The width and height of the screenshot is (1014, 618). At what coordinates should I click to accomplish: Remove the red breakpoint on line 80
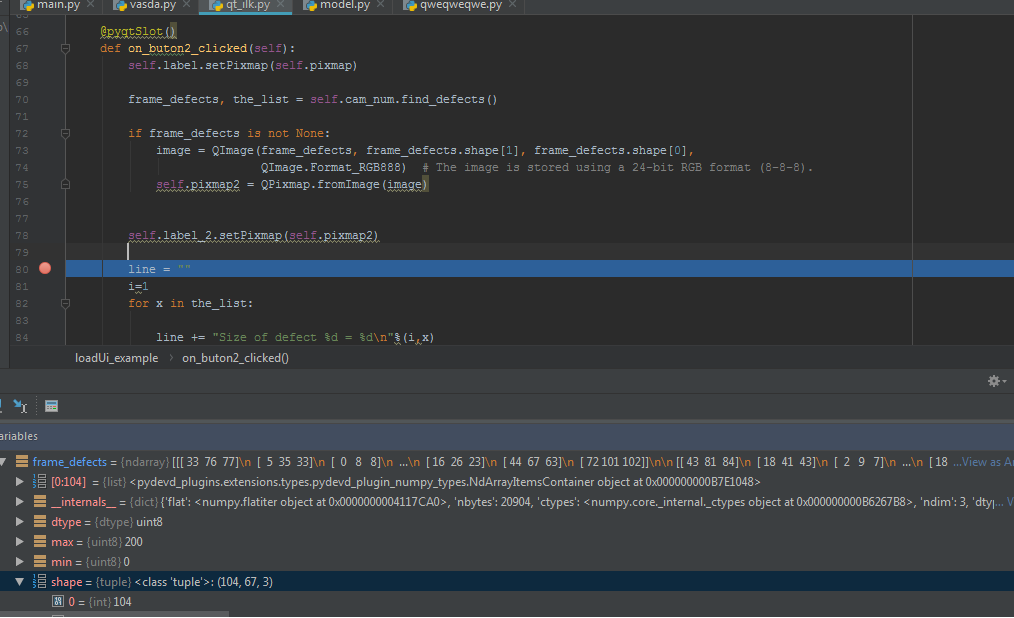(45, 268)
